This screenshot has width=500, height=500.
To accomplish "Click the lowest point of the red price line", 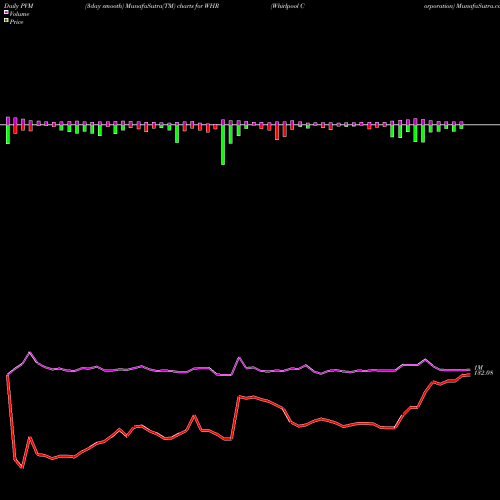I will tap(22, 468).
